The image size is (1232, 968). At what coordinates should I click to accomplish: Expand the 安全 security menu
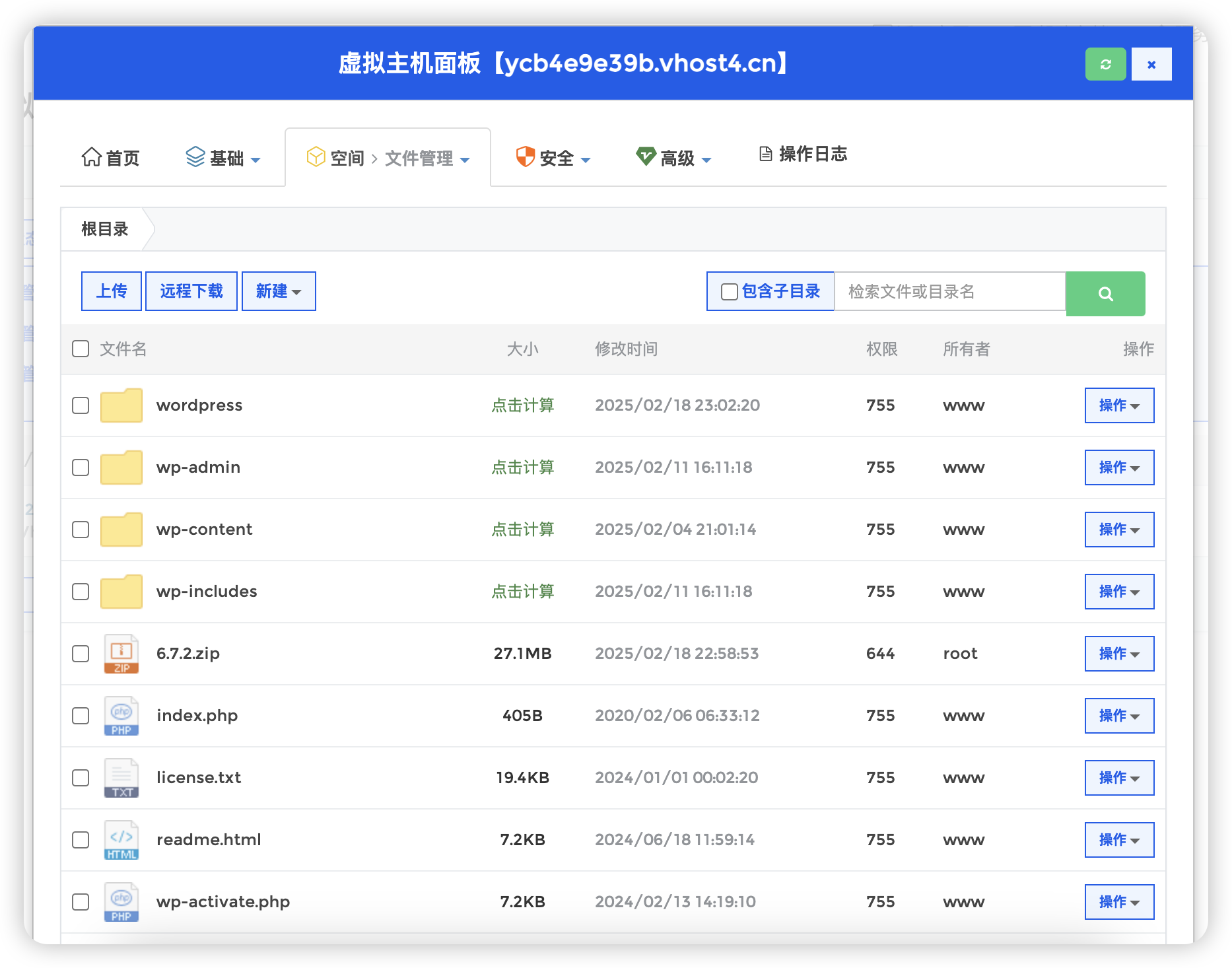click(553, 158)
